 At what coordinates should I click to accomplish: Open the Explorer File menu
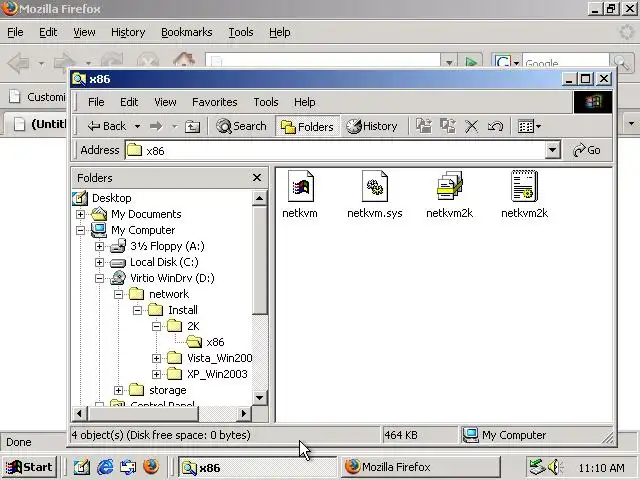[96, 102]
